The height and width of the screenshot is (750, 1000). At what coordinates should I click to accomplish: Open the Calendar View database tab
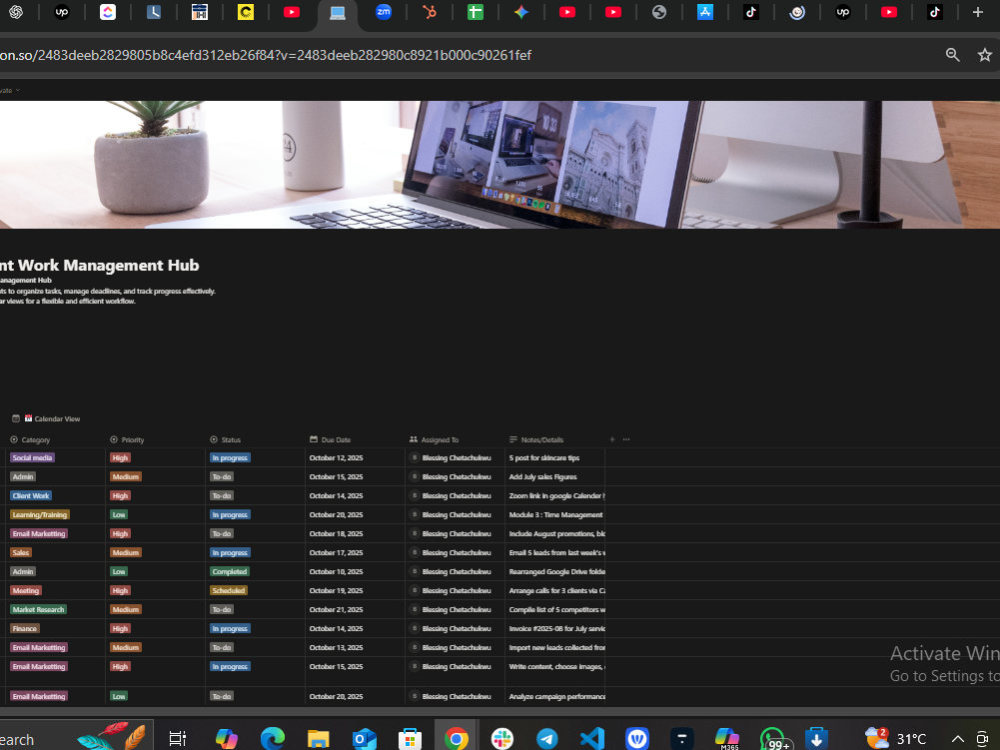point(52,419)
